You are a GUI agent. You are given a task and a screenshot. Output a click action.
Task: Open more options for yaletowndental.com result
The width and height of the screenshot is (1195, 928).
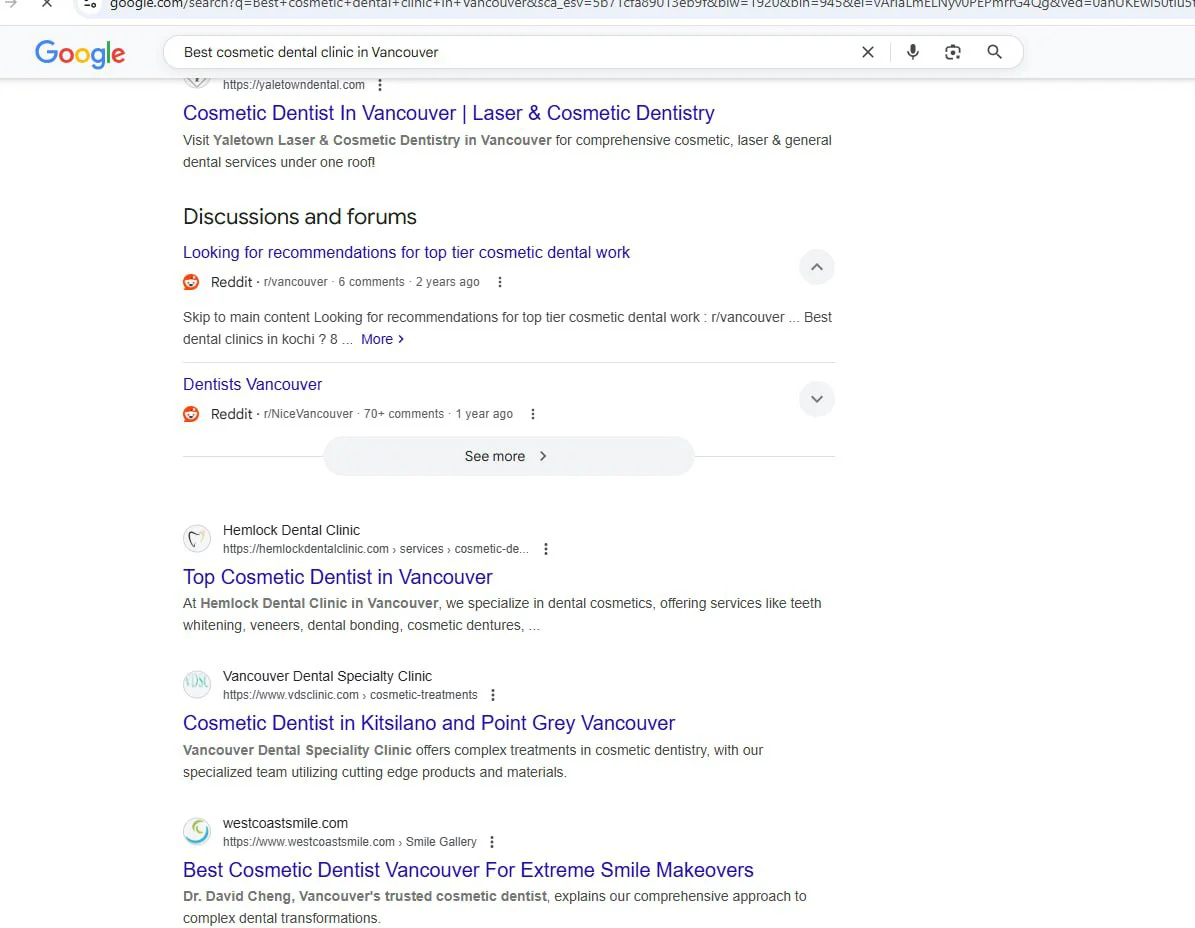click(x=380, y=85)
